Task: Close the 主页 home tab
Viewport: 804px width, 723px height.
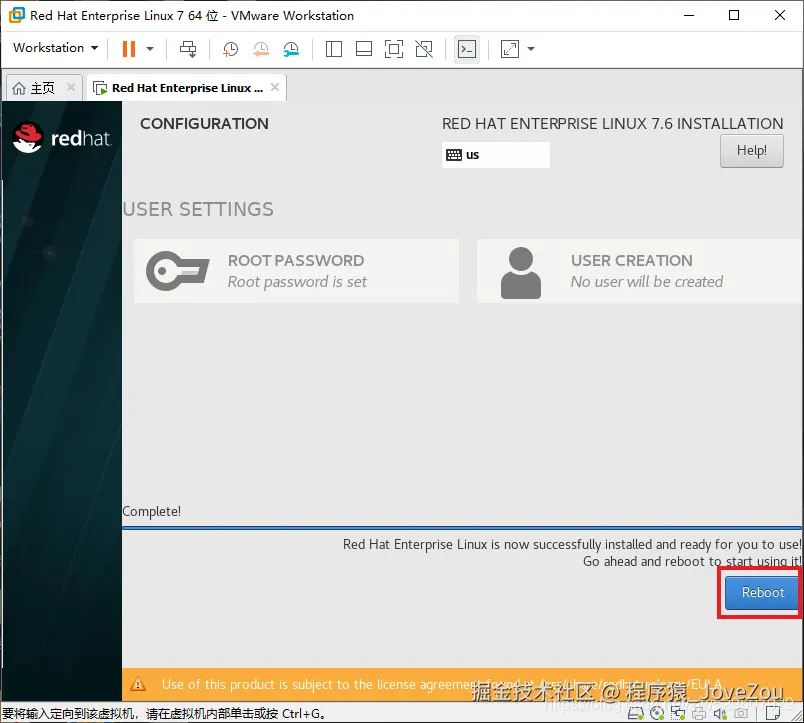Action: coord(71,87)
